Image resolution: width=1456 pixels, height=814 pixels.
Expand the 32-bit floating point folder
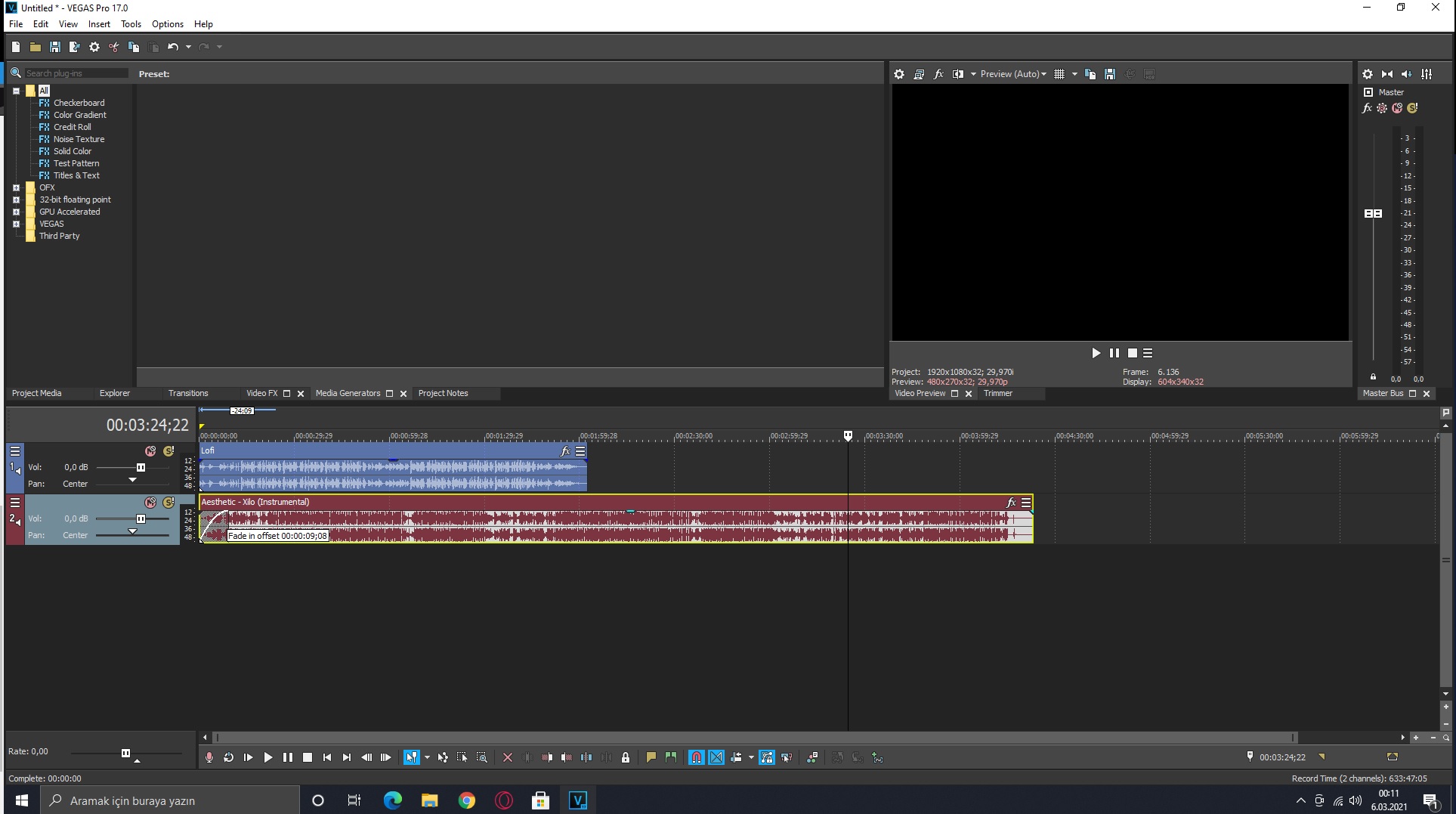[16, 200]
